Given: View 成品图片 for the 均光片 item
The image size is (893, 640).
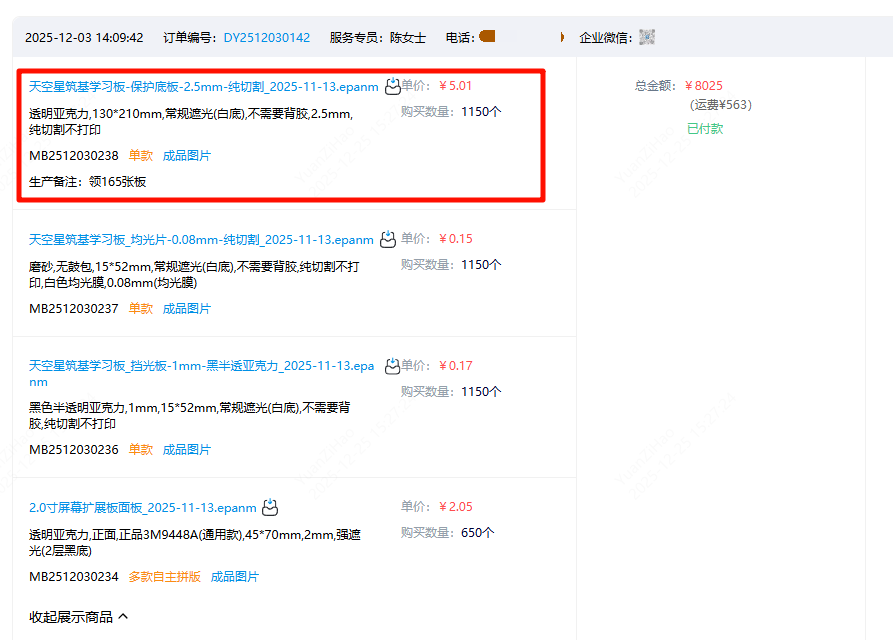Looking at the screenshot, I should 188,308.
